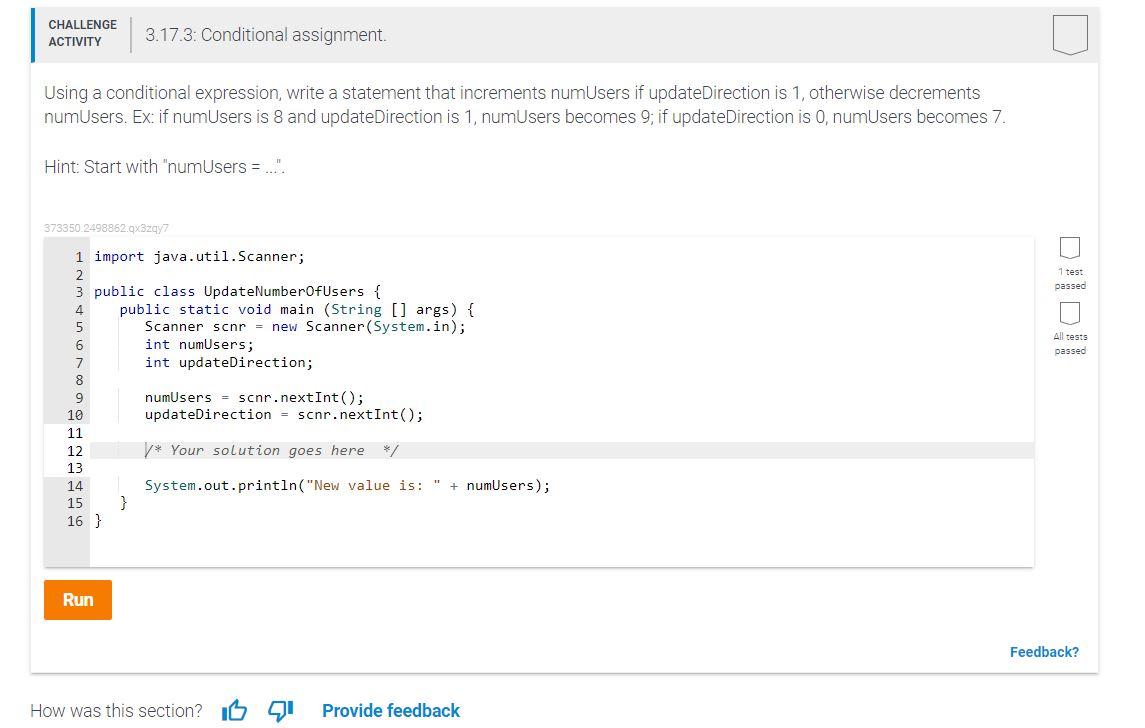The image size is (1145, 728).
Task: Open the "Provide feedback" link
Action: pyautogui.click(x=391, y=711)
